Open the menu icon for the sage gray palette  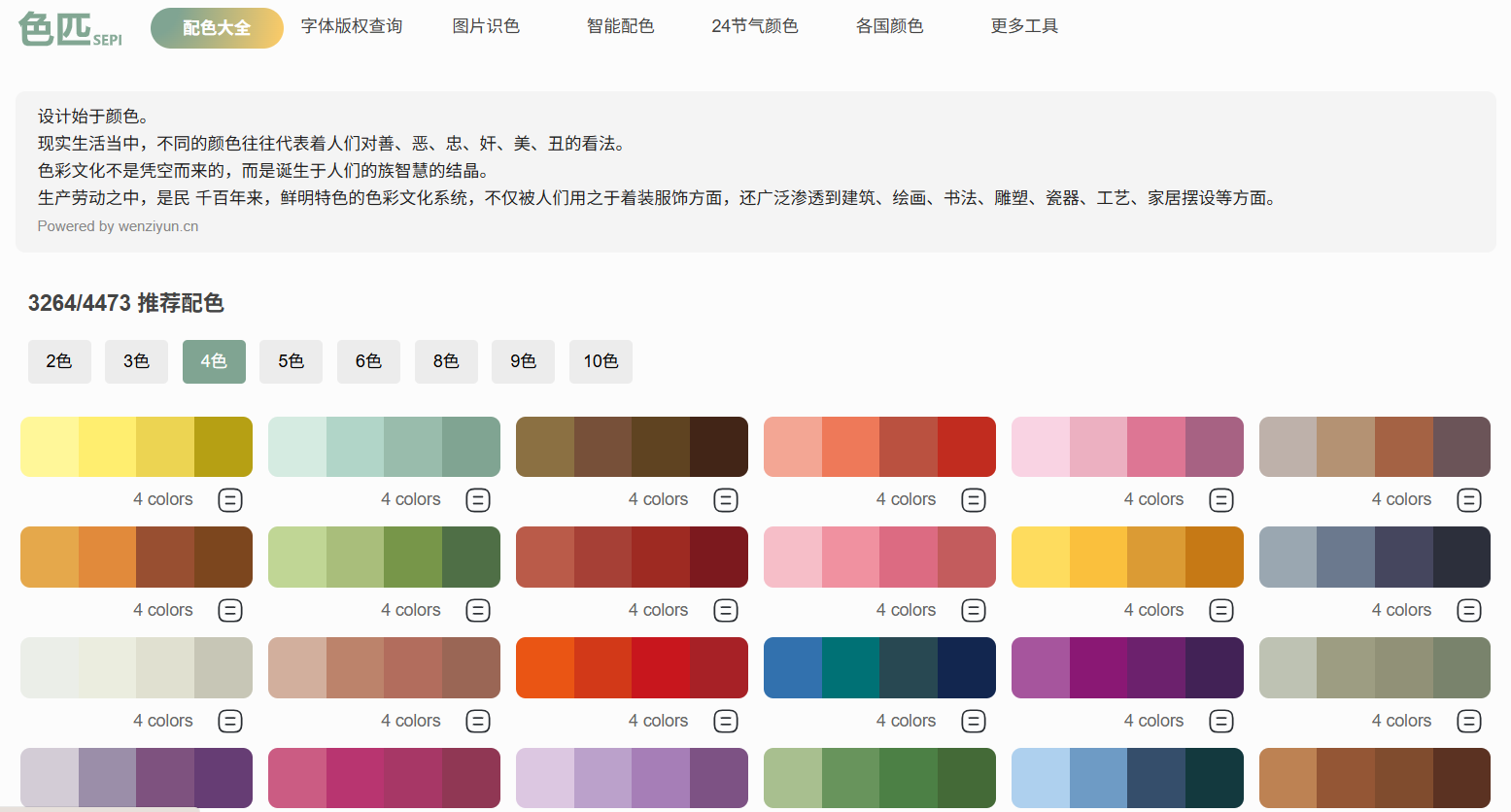[x=1469, y=722]
